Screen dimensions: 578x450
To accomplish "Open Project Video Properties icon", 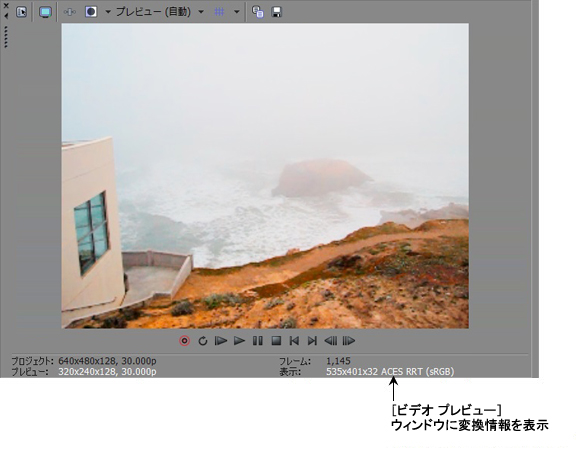I will (x=21, y=12).
